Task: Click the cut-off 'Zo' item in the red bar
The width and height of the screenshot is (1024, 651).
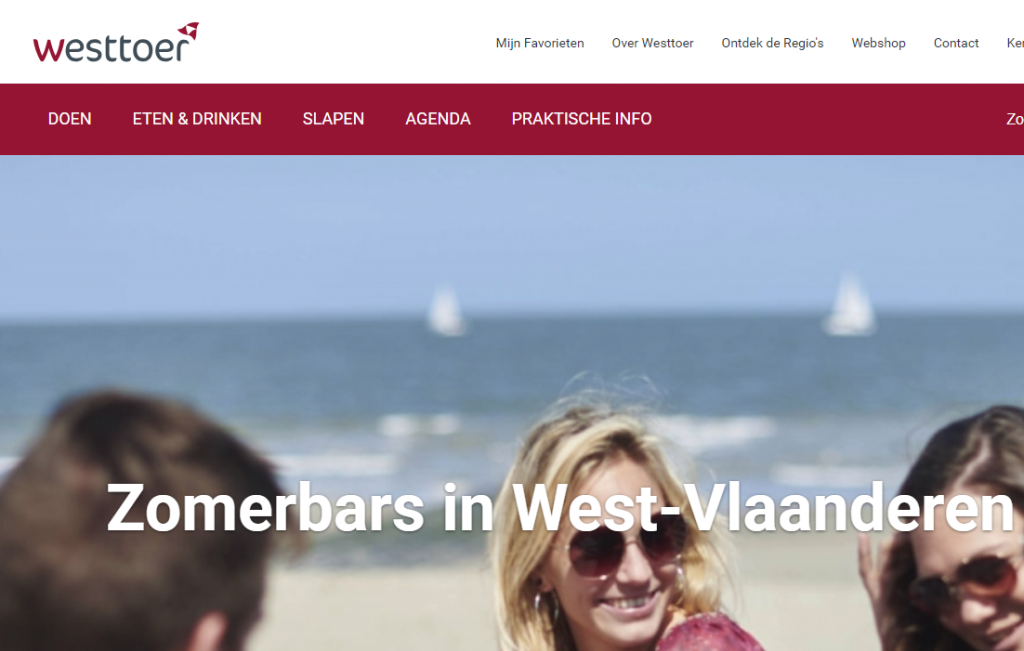Action: click(x=1015, y=119)
